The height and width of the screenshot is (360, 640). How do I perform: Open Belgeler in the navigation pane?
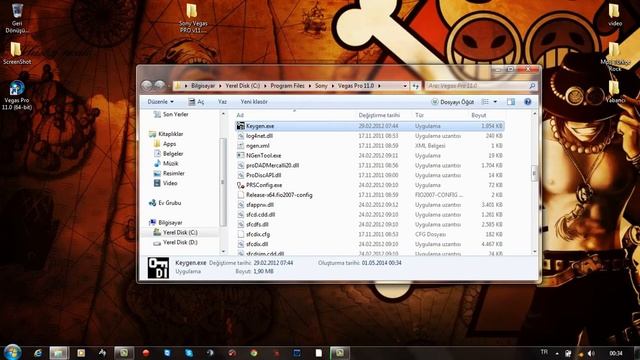tap(169, 153)
